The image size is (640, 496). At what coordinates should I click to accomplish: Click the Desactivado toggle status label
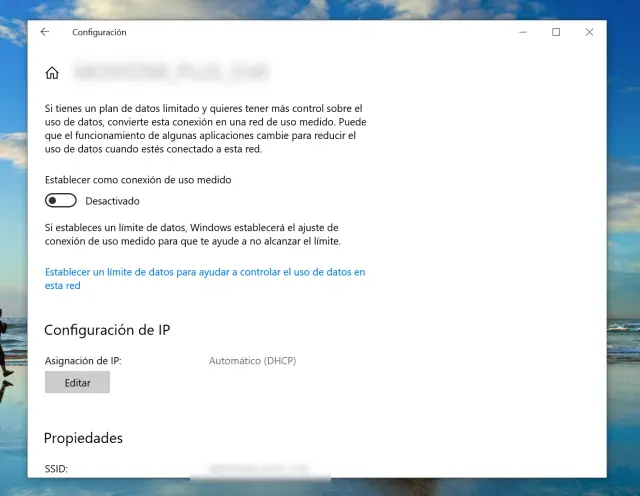(x=112, y=201)
